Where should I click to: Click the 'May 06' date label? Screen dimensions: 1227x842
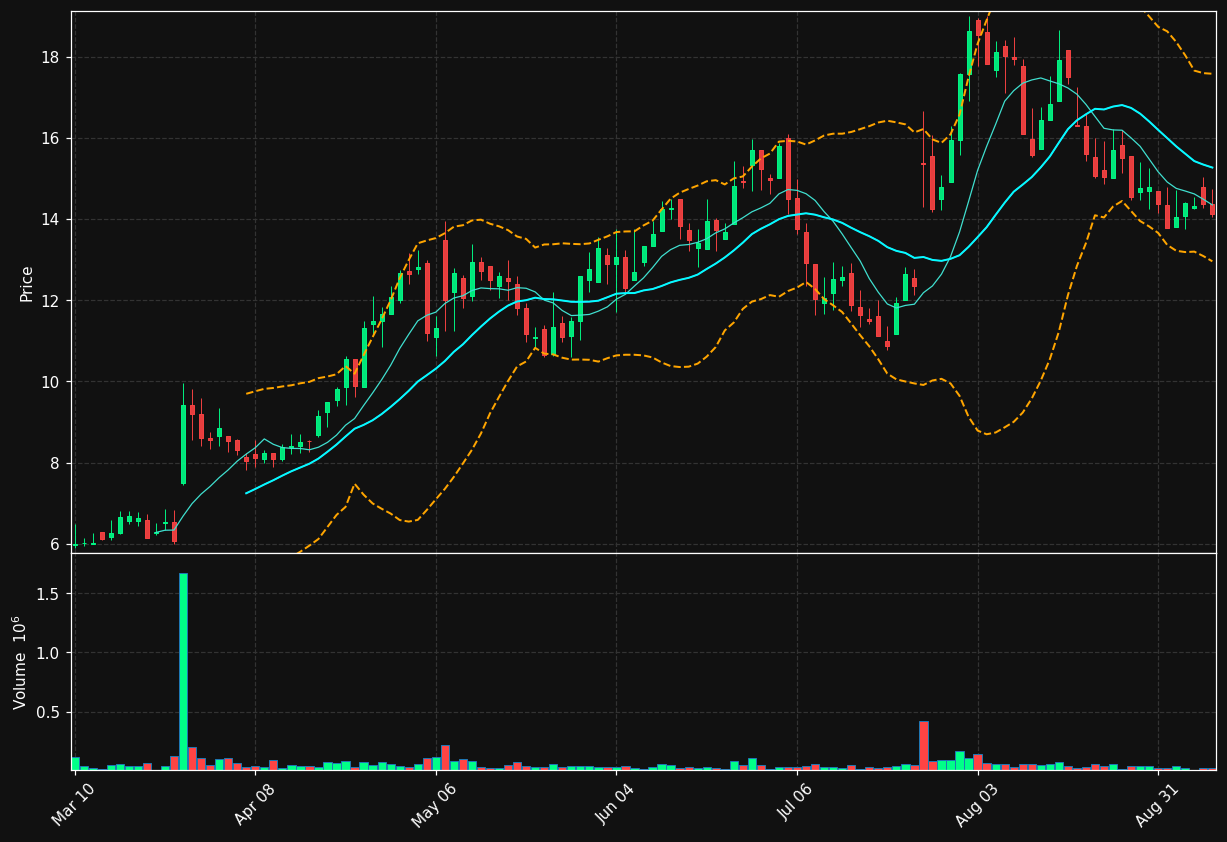433,804
